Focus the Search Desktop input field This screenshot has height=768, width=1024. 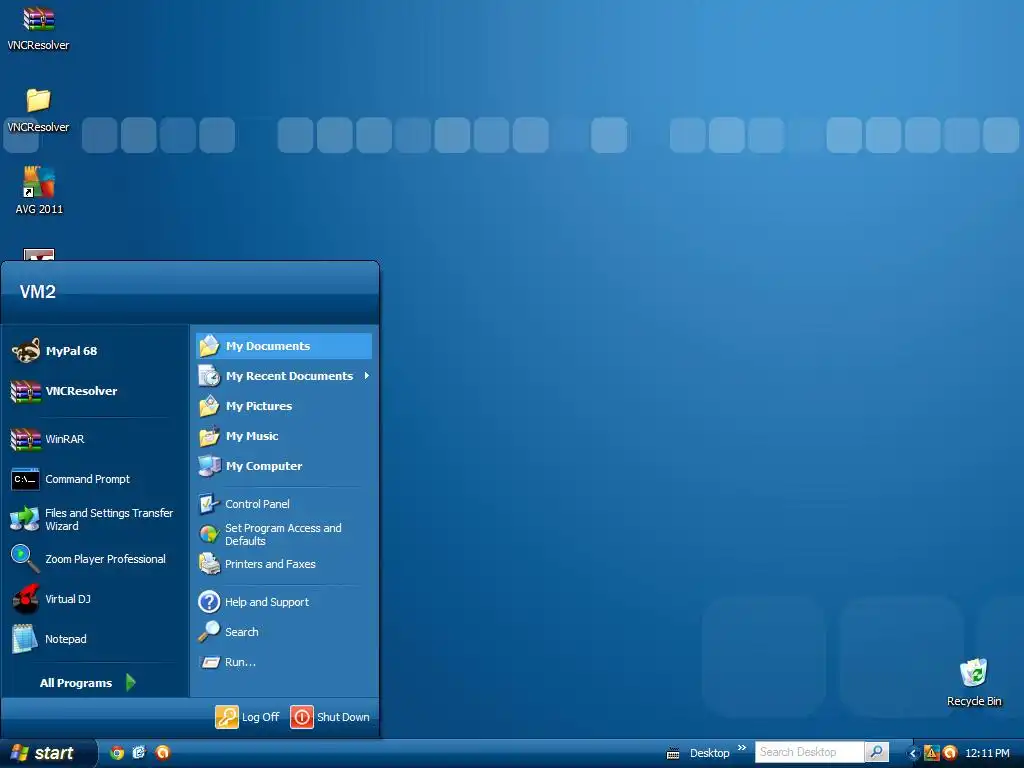coord(809,752)
